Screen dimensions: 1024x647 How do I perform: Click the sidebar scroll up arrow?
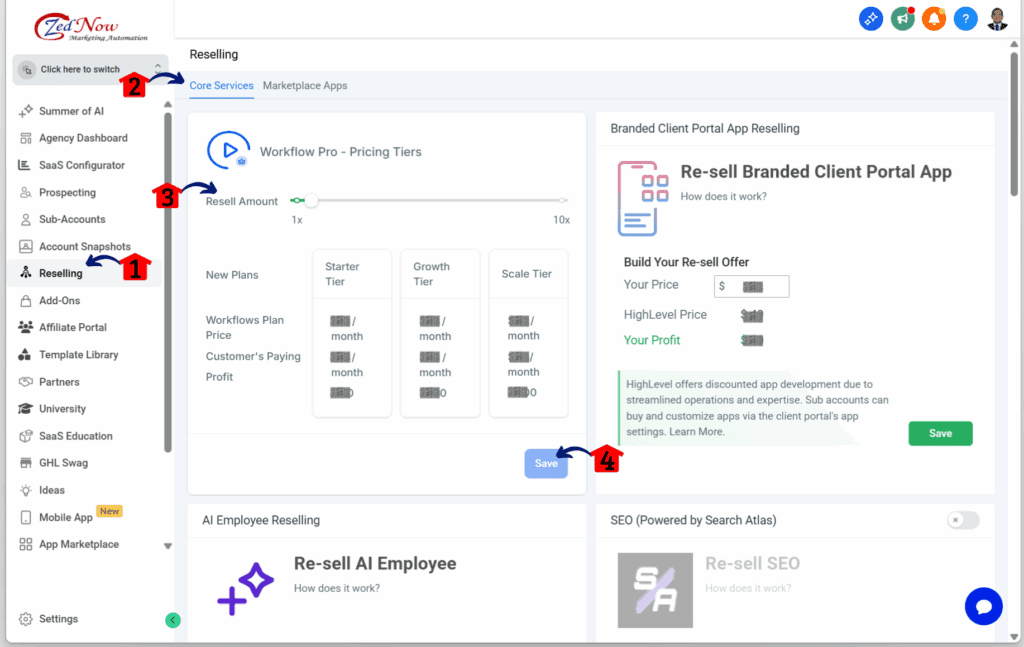[168, 104]
